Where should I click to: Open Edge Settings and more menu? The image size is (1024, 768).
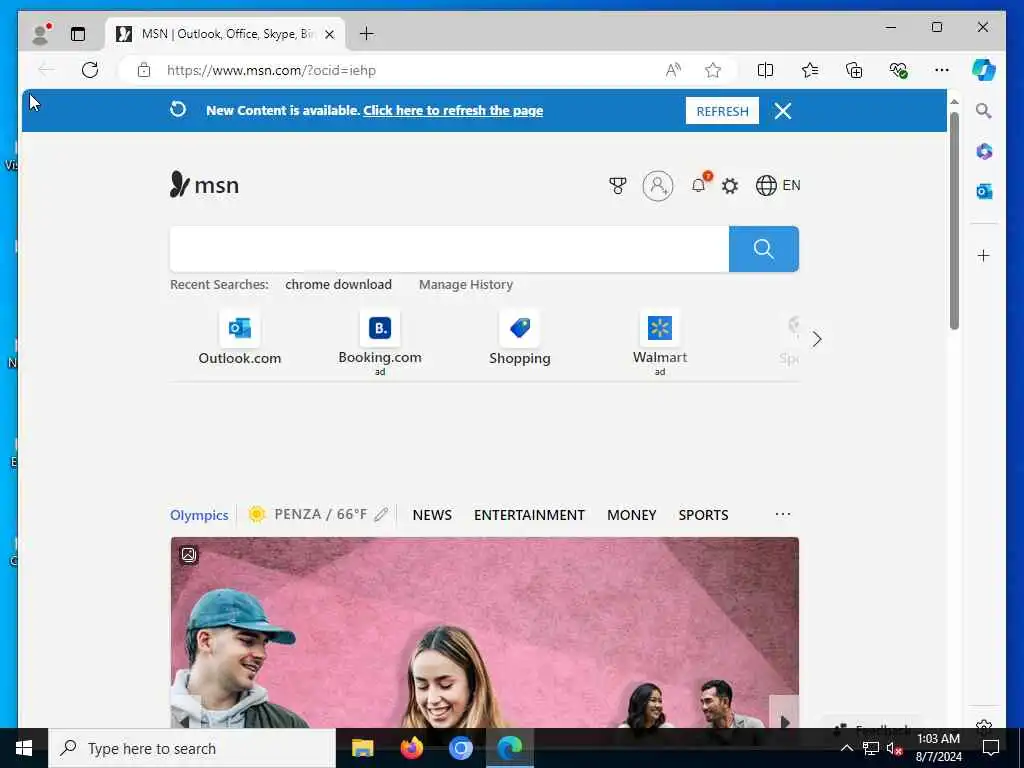(x=942, y=70)
